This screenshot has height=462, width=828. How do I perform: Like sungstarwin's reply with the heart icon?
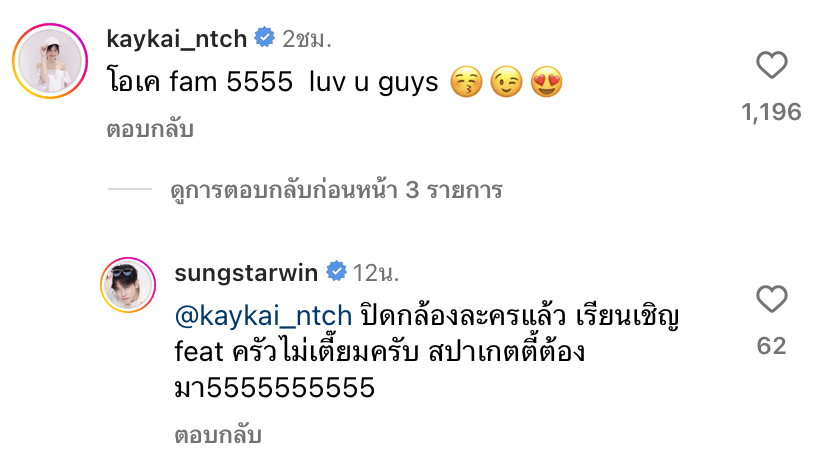click(771, 299)
